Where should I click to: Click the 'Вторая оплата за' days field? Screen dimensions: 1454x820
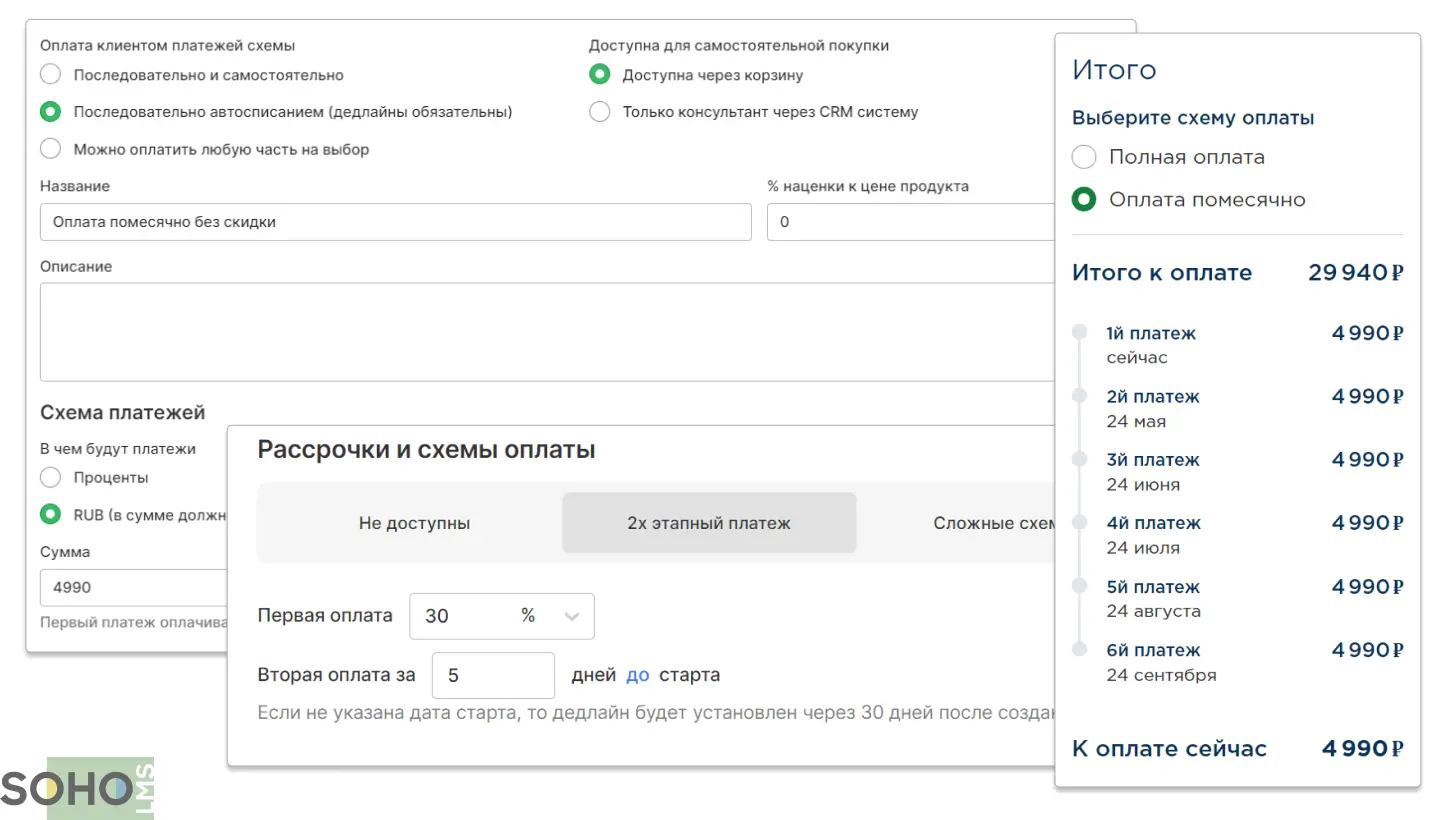[x=493, y=676]
